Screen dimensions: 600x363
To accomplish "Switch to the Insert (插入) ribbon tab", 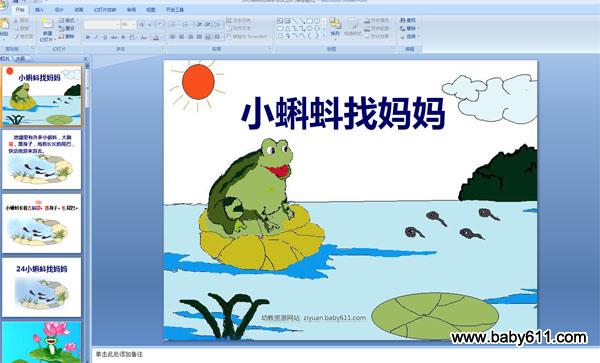I will pos(39,10).
